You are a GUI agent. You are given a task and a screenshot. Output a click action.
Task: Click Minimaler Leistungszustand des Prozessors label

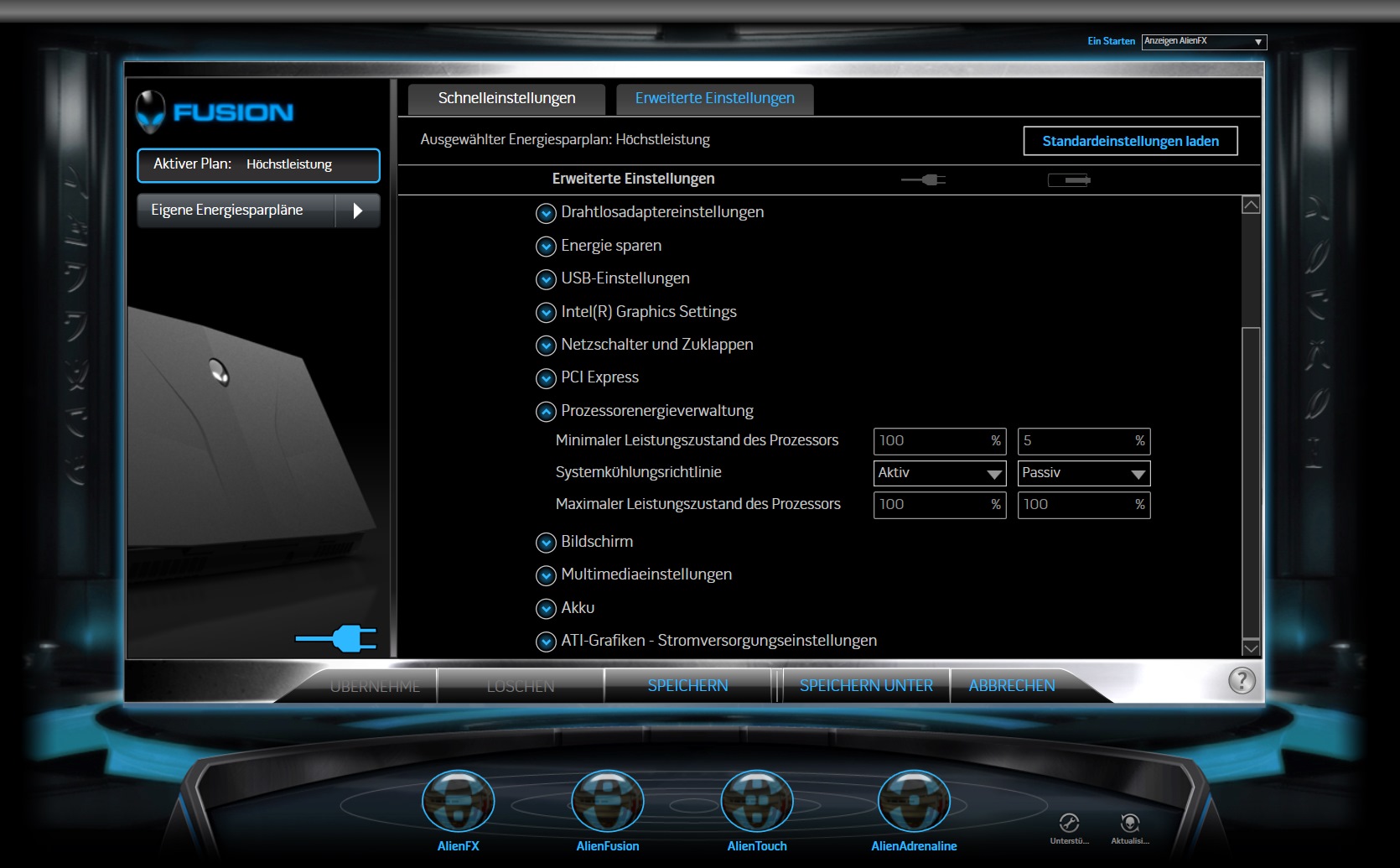click(697, 440)
